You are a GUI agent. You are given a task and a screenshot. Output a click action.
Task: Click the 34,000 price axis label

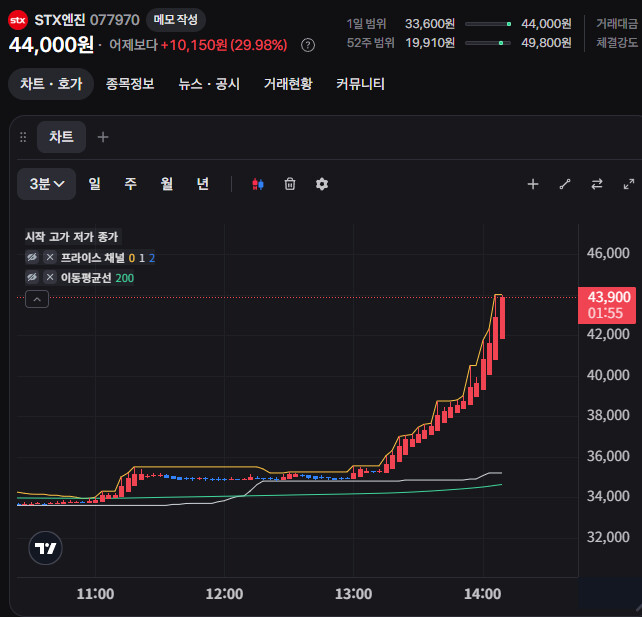coord(608,496)
